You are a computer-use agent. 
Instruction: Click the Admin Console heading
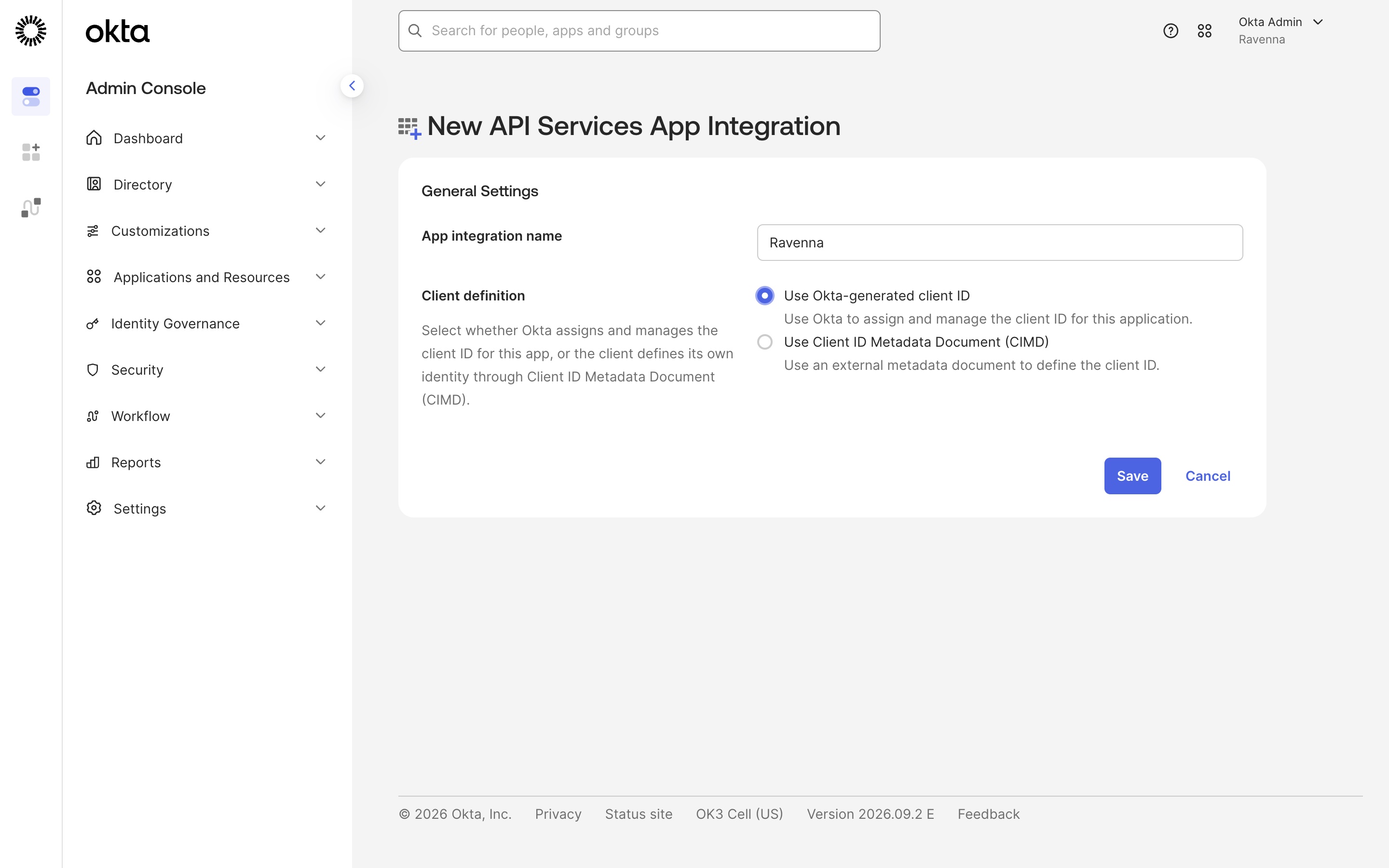[x=146, y=88]
